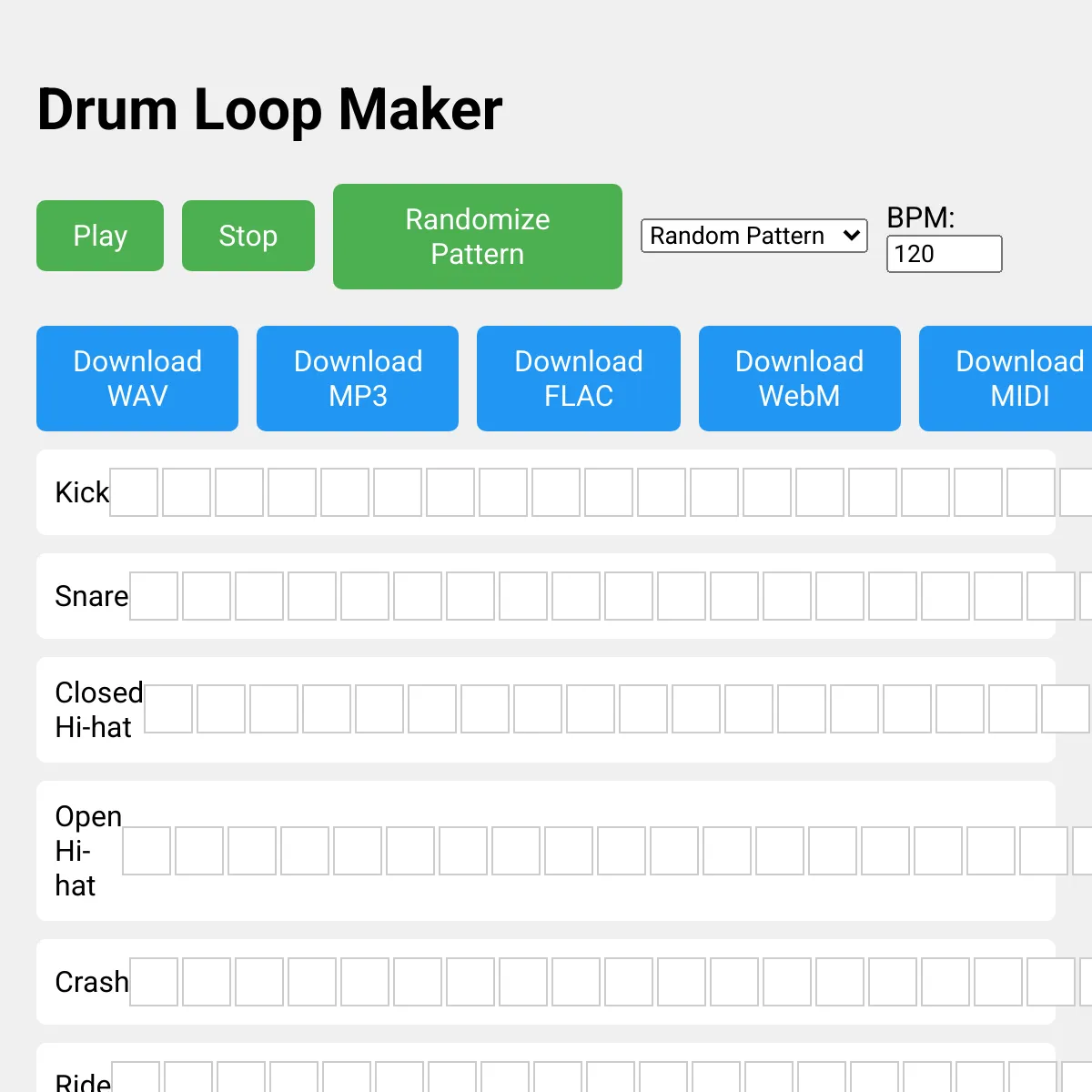Toggle the first Closed Hi-hat step

coord(168,709)
